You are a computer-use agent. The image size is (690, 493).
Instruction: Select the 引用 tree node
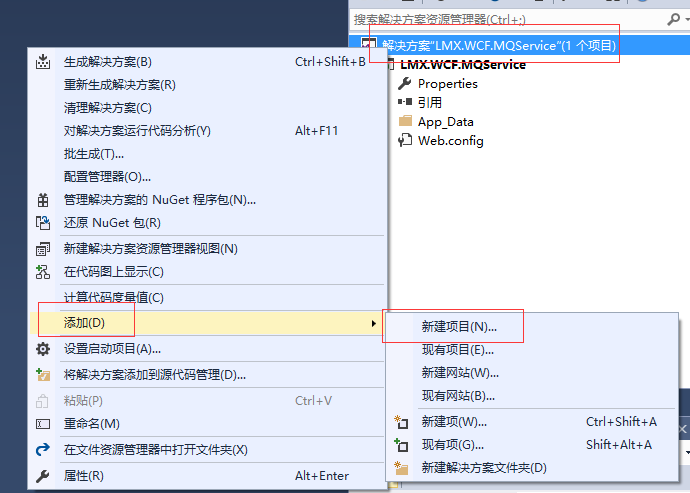[x=429, y=102]
